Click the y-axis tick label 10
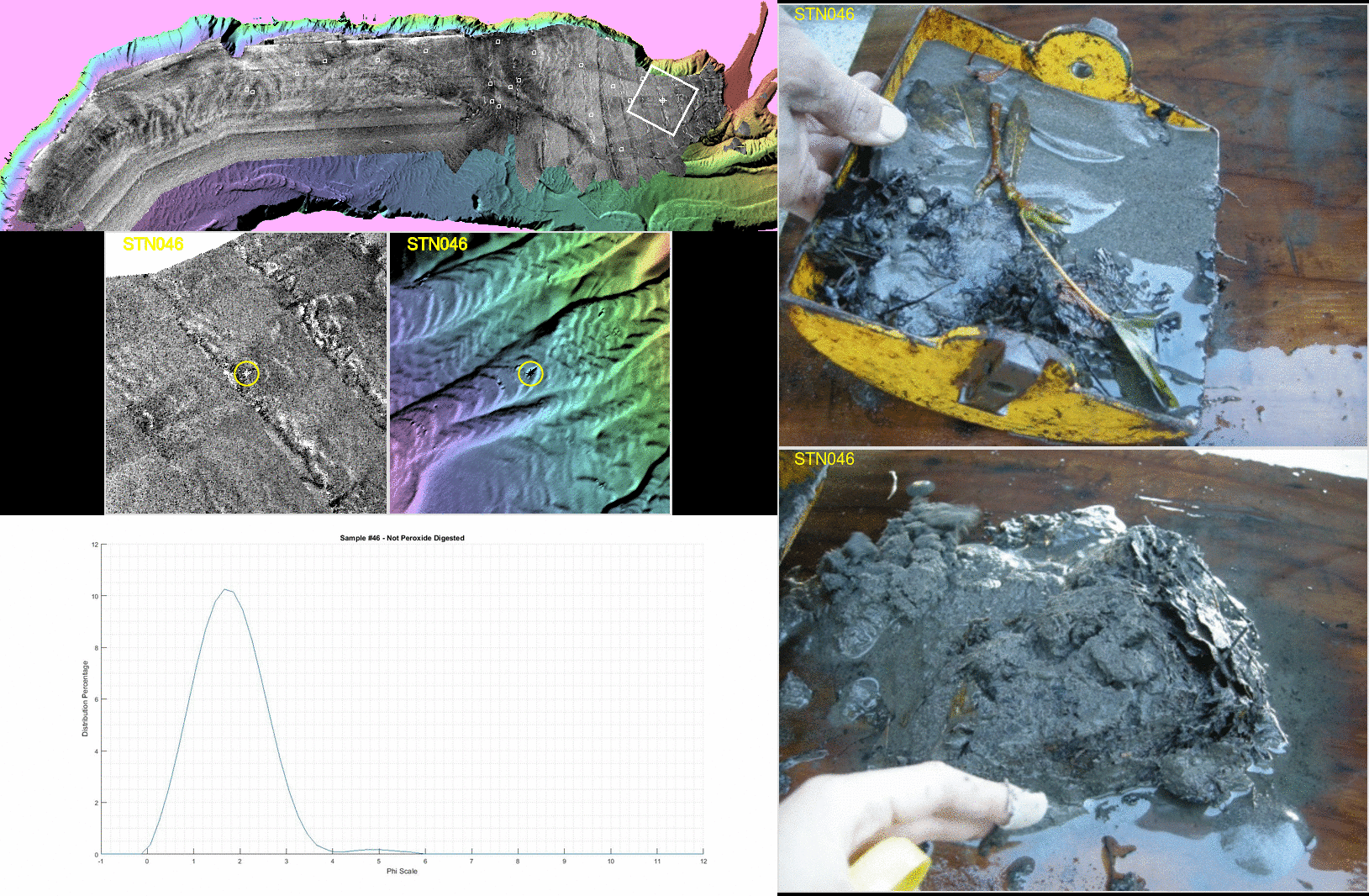1369x896 pixels. click(95, 596)
